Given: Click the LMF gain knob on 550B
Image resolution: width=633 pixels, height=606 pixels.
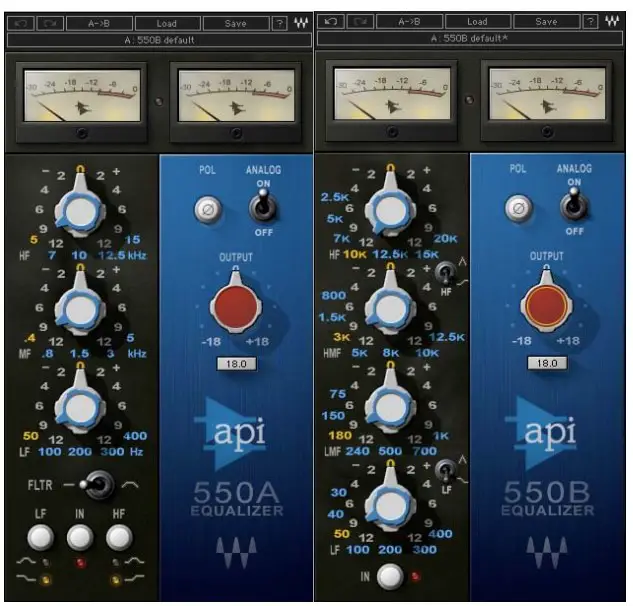Looking at the screenshot, I should pos(390,407).
